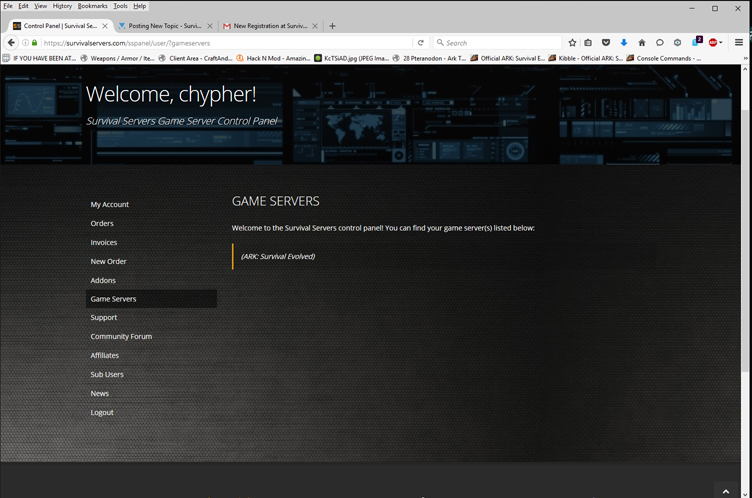Image resolution: width=752 pixels, height=498 pixels.
Task: Open the bookmarks list clipboard icon
Action: click(x=588, y=43)
